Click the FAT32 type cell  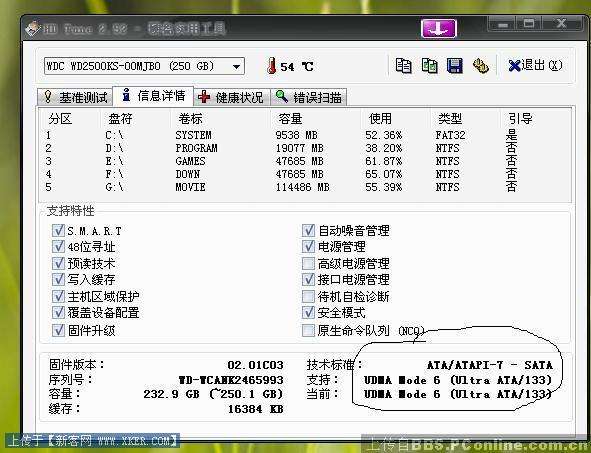click(450, 135)
